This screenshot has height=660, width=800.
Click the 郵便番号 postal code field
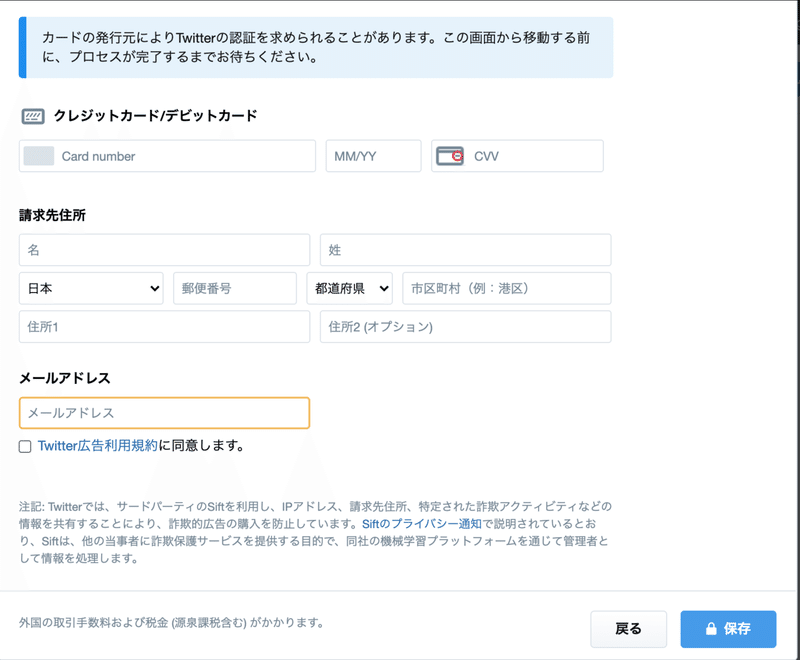tap(235, 288)
